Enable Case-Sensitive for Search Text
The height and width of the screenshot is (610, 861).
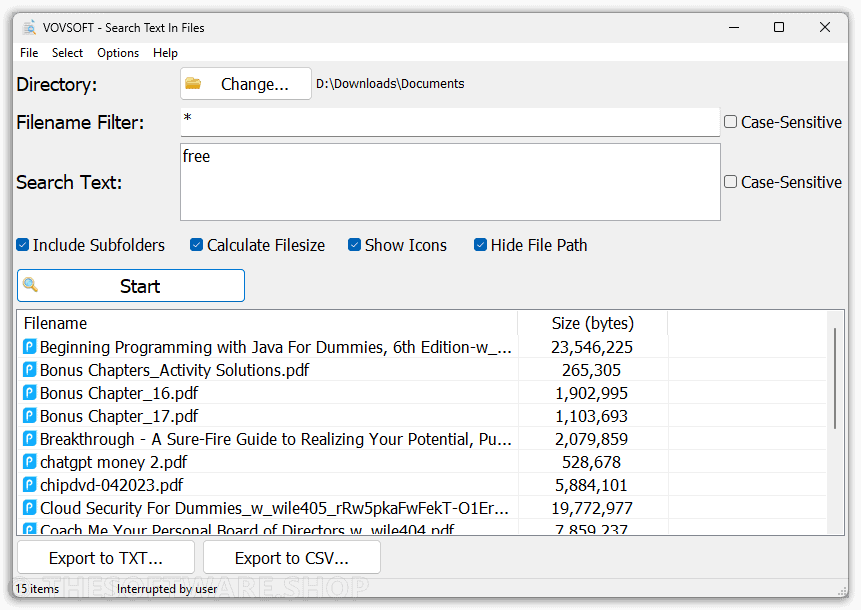click(x=730, y=182)
